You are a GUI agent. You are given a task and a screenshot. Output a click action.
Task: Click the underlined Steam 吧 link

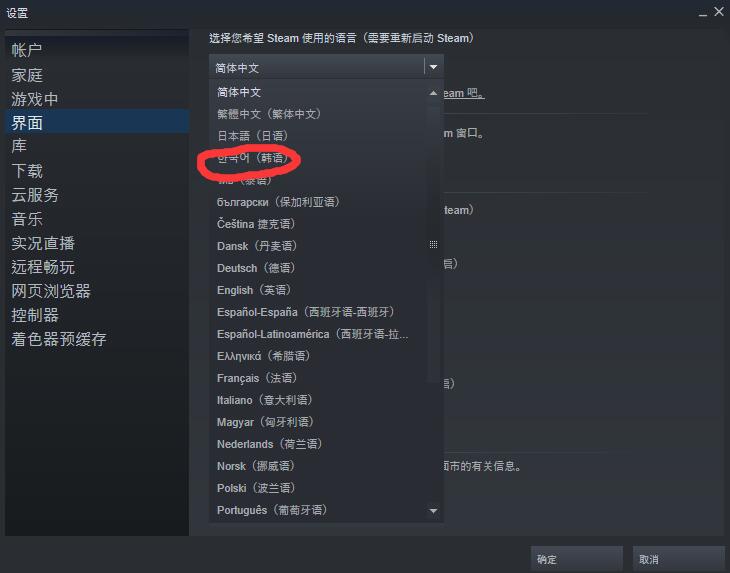(x=463, y=93)
